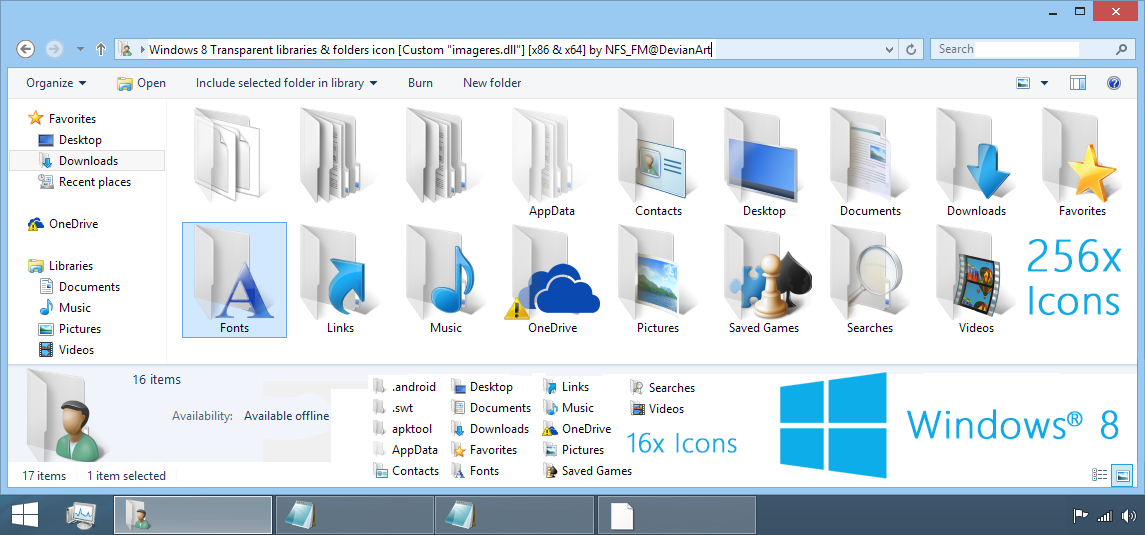Open the Help question mark button

(1114, 83)
